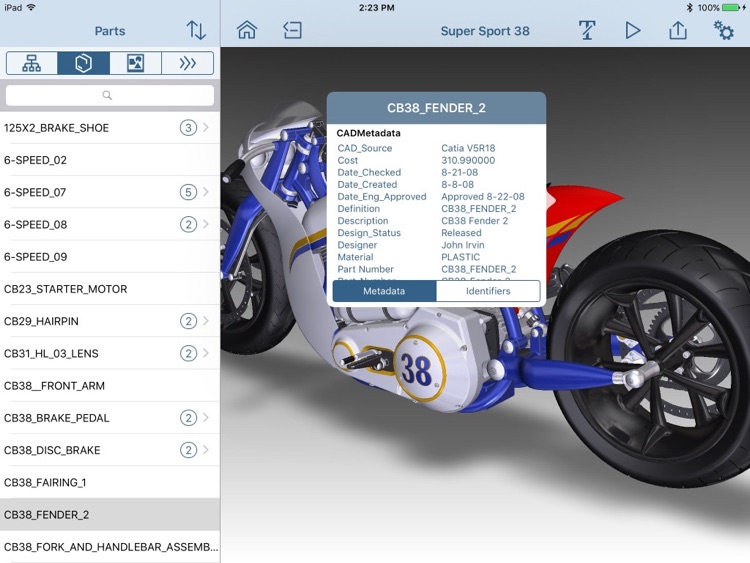Tap the count badge 2 for 6-SPEED_08
The width and height of the screenshot is (750, 563).
point(188,224)
